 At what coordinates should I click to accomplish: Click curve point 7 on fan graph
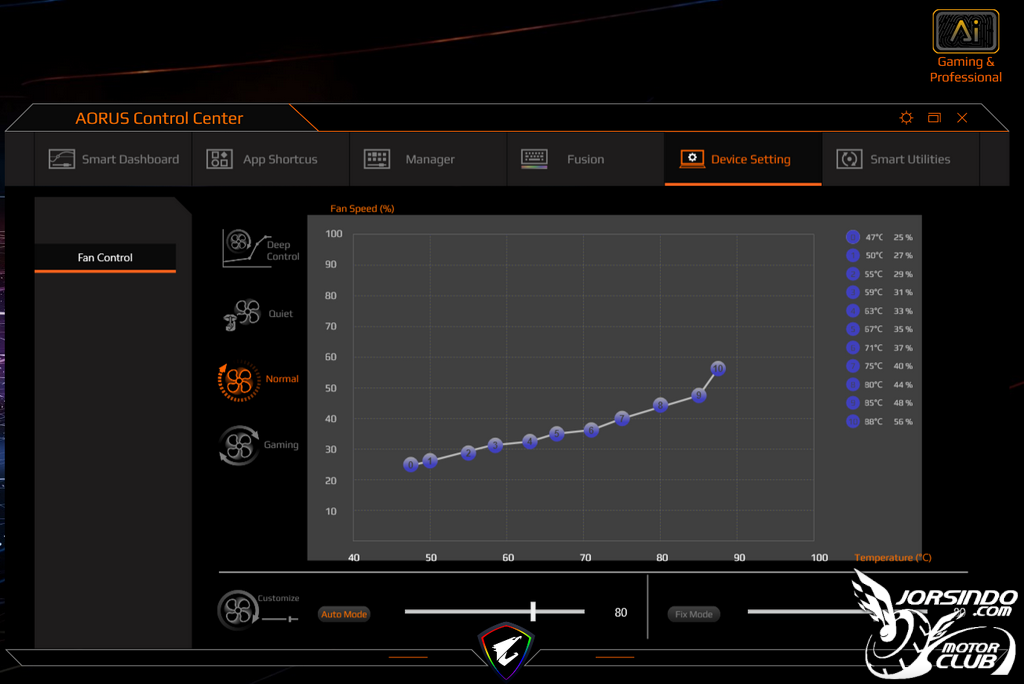pyautogui.click(x=622, y=418)
